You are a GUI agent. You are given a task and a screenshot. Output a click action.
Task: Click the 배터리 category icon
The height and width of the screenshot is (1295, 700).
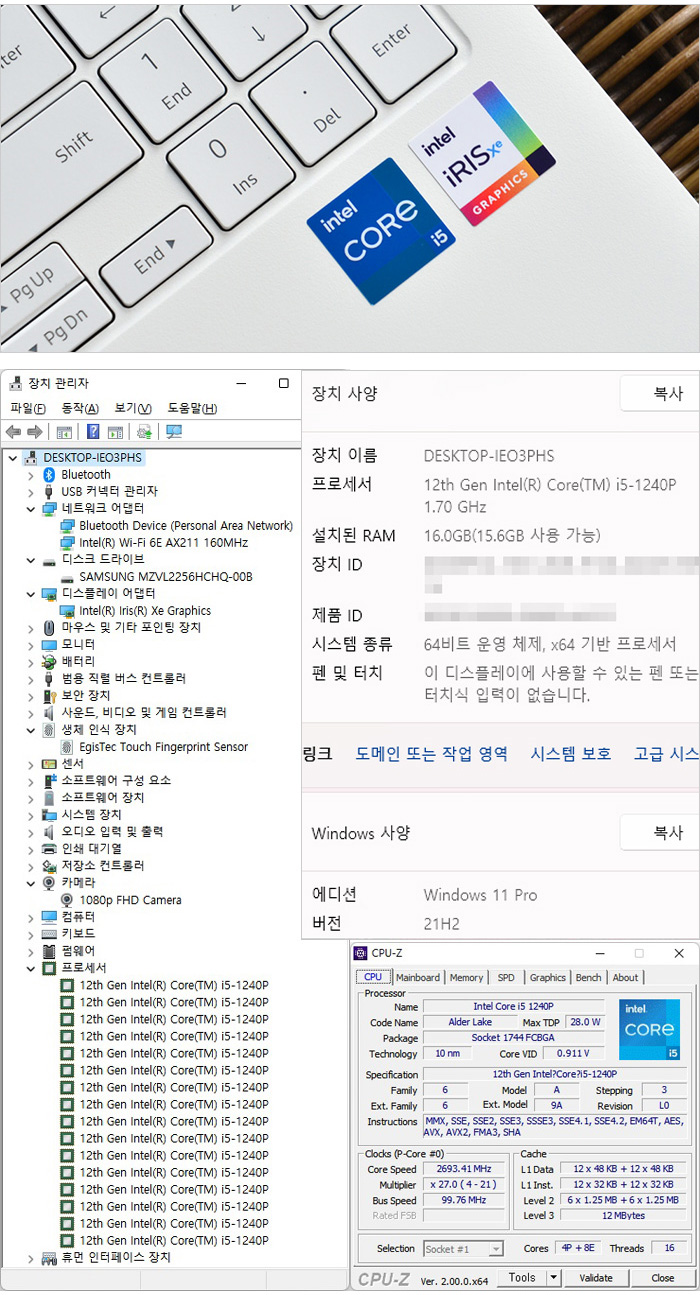[x=49, y=662]
